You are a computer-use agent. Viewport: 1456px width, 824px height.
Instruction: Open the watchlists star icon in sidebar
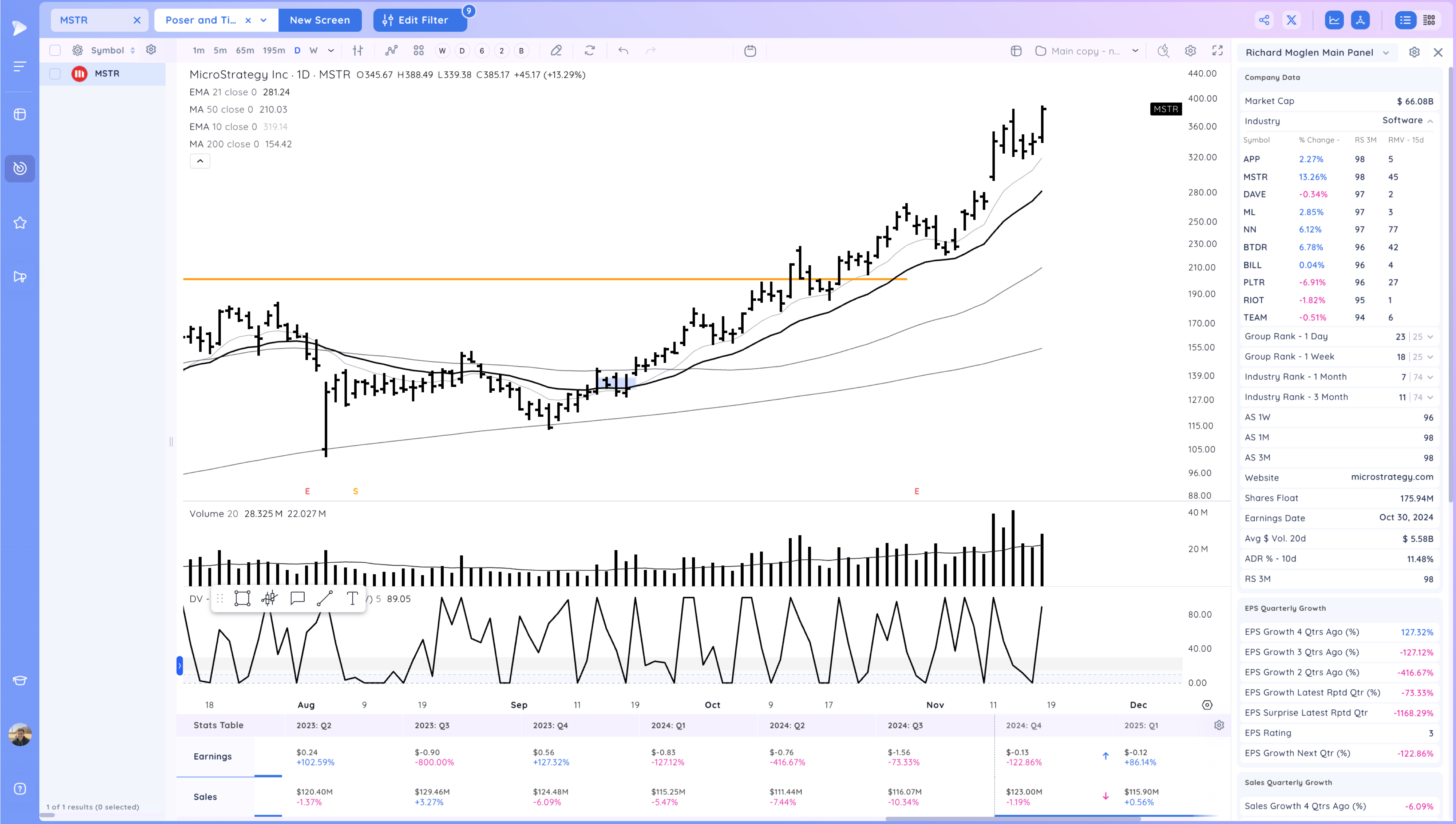[x=20, y=222]
